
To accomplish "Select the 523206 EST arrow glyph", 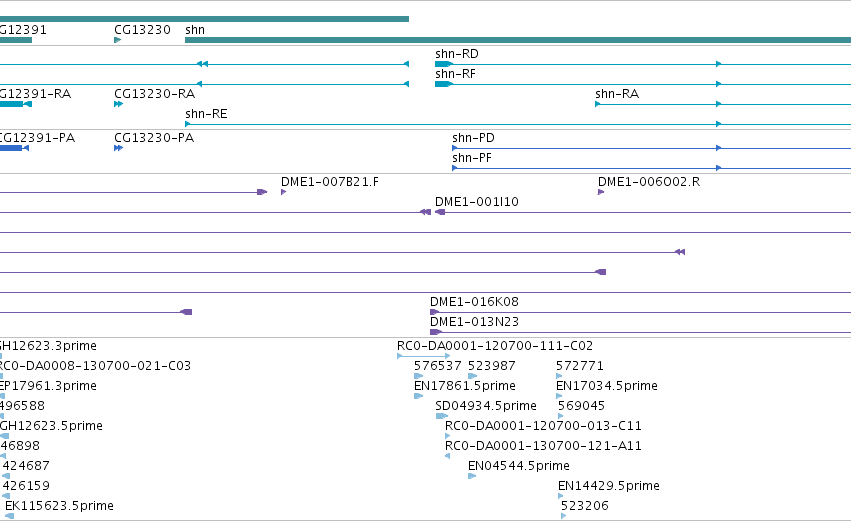I will (x=563, y=516).
